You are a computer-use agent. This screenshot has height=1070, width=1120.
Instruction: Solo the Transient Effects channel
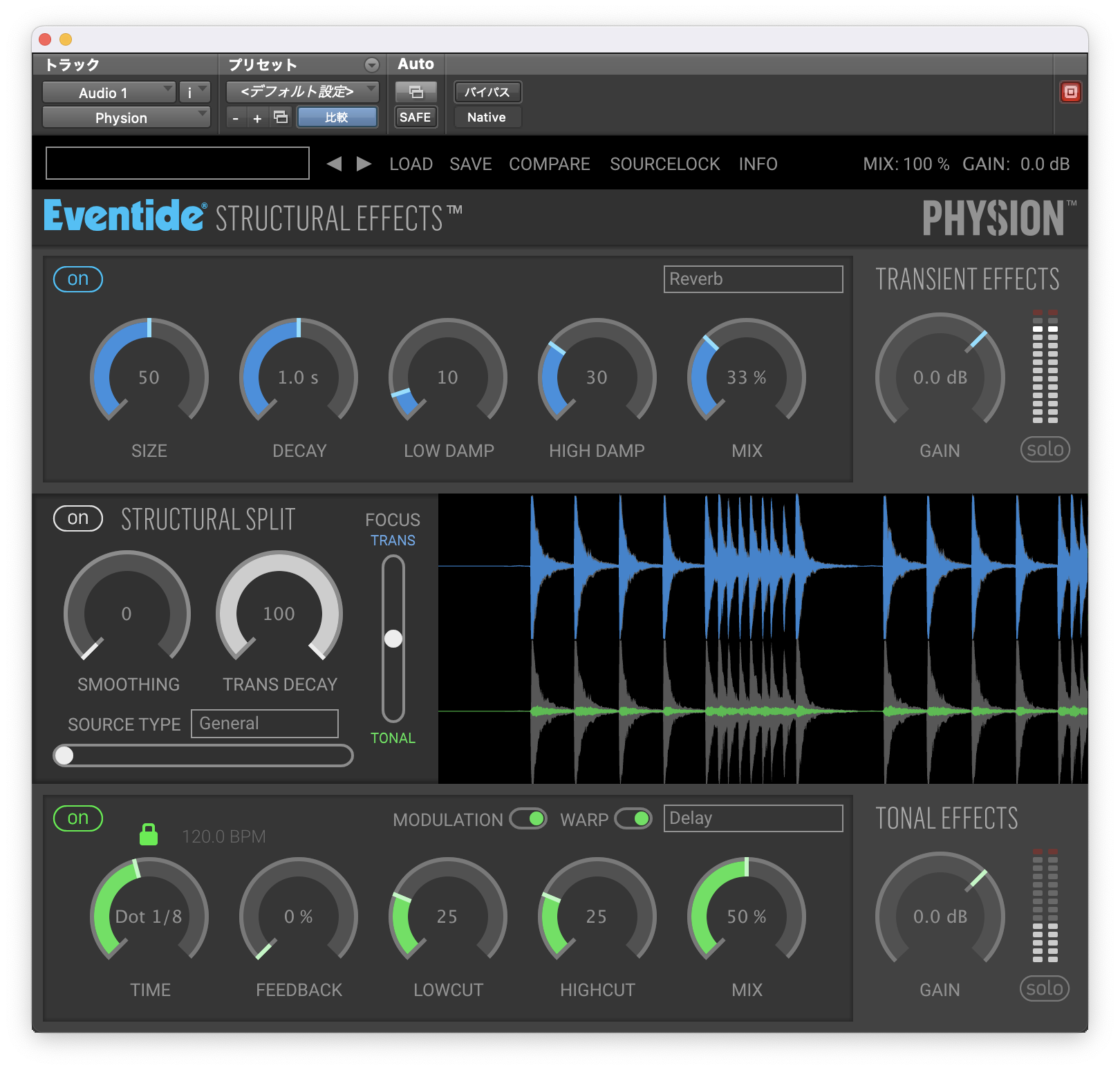pyautogui.click(x=1045, y=449)
